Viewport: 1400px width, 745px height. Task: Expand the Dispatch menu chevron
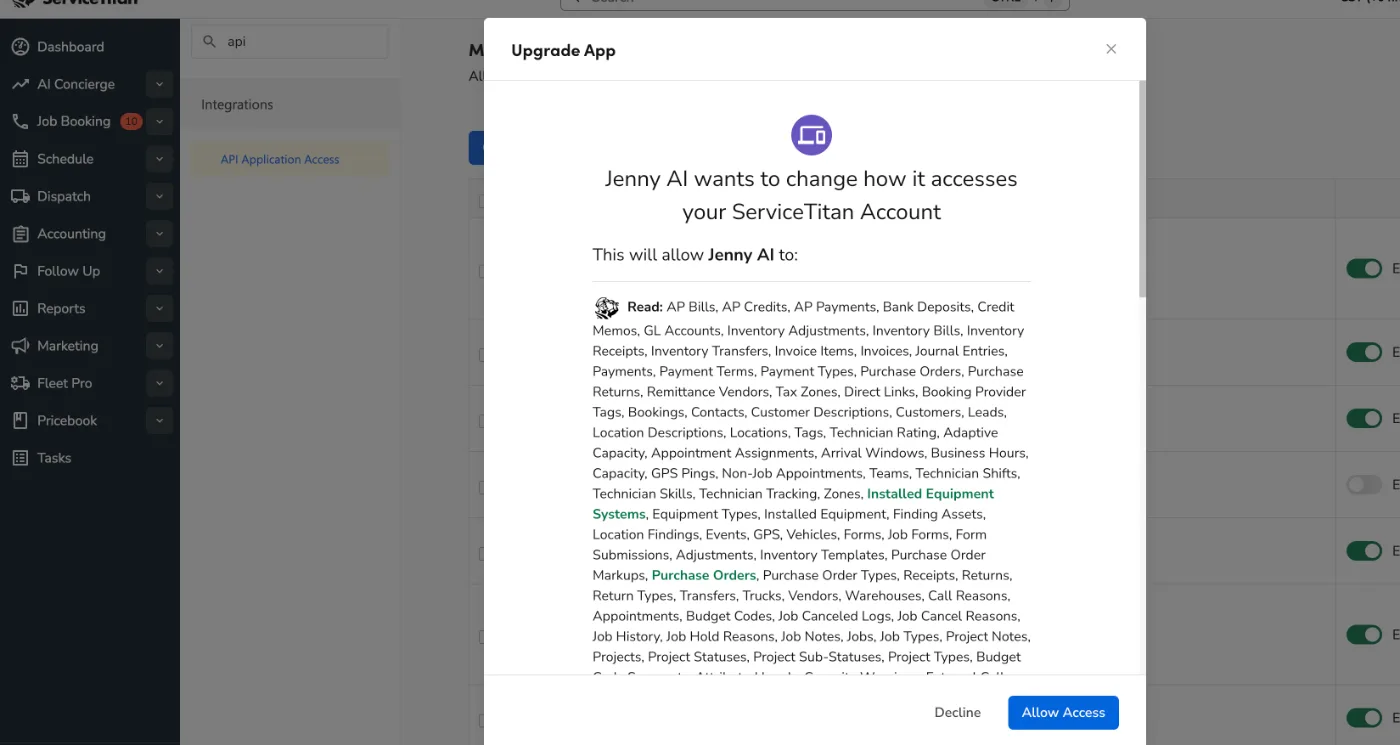coord(159,197)
